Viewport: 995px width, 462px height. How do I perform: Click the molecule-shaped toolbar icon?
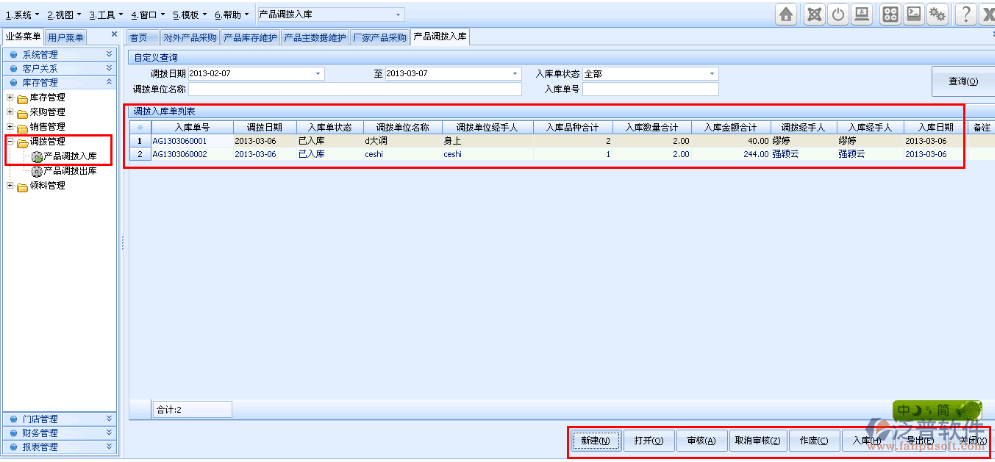pyautogui.click(x=814, y=14)
